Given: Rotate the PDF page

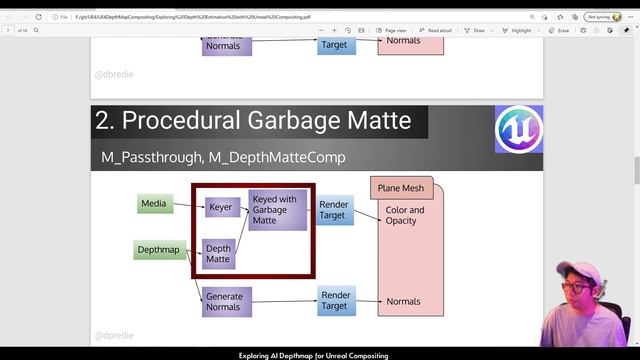Looking at the screenshot, I should [348, 30].
